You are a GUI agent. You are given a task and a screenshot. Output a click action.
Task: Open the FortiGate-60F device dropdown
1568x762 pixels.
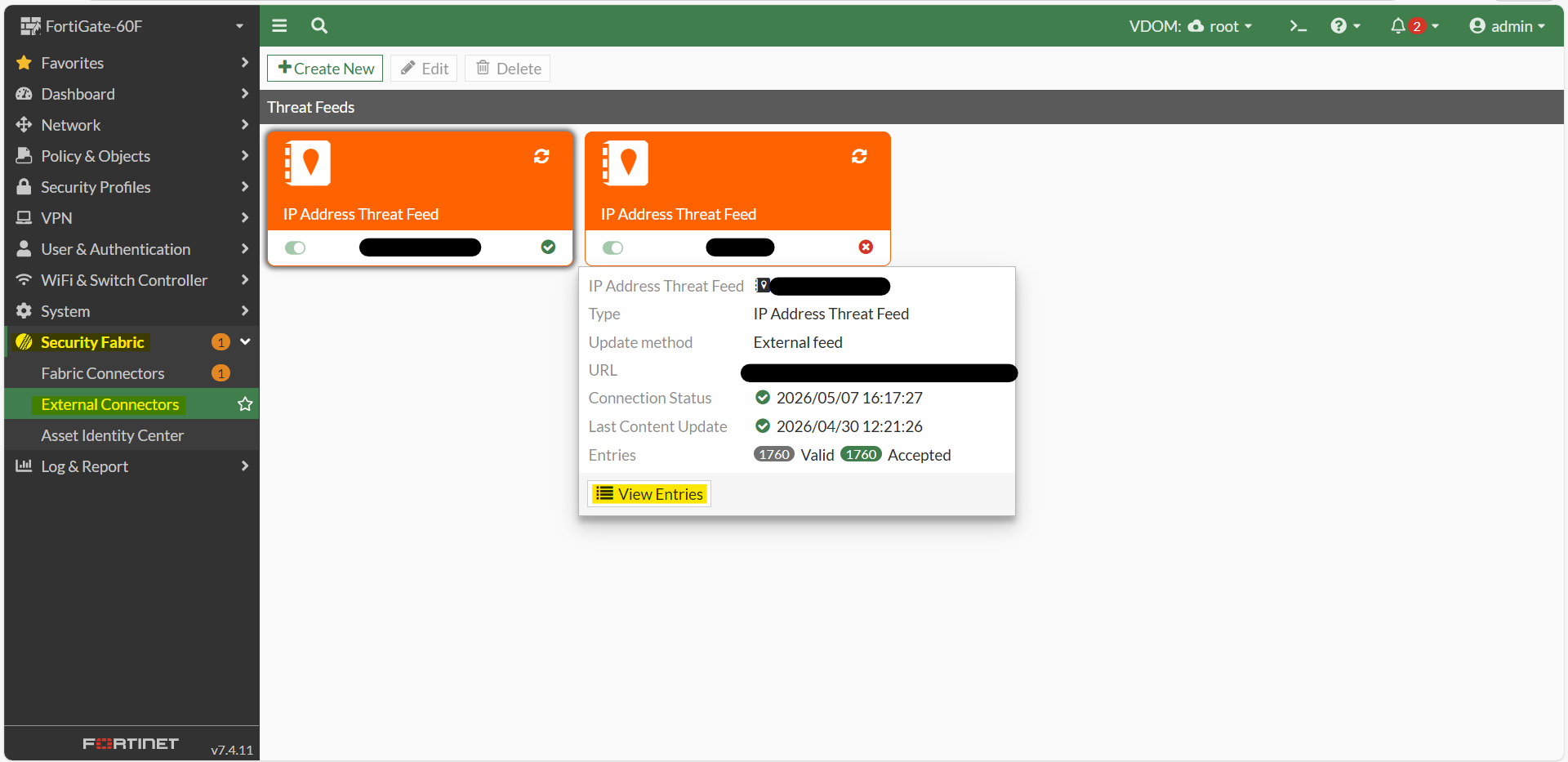point(132,26)
